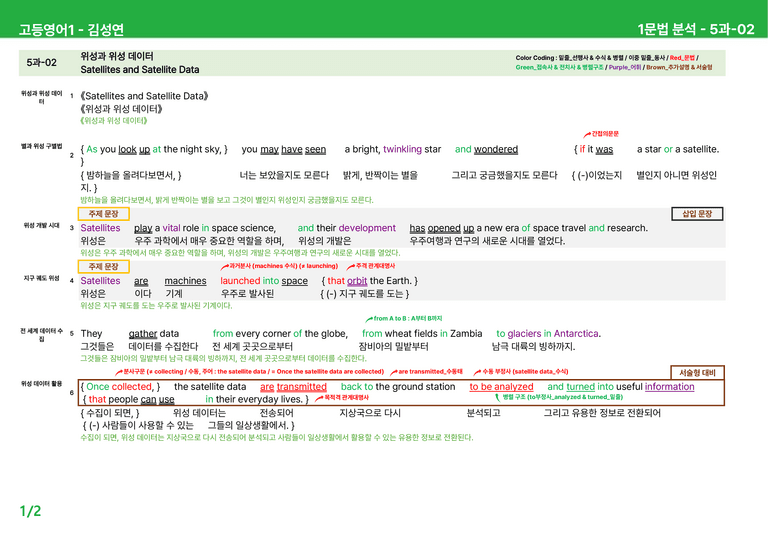Image resolution: width=768 pixels, height=543 pixels.
Task: Click the underlined verb phrase 'may have seen'
Action: click(x=293, y=149)
